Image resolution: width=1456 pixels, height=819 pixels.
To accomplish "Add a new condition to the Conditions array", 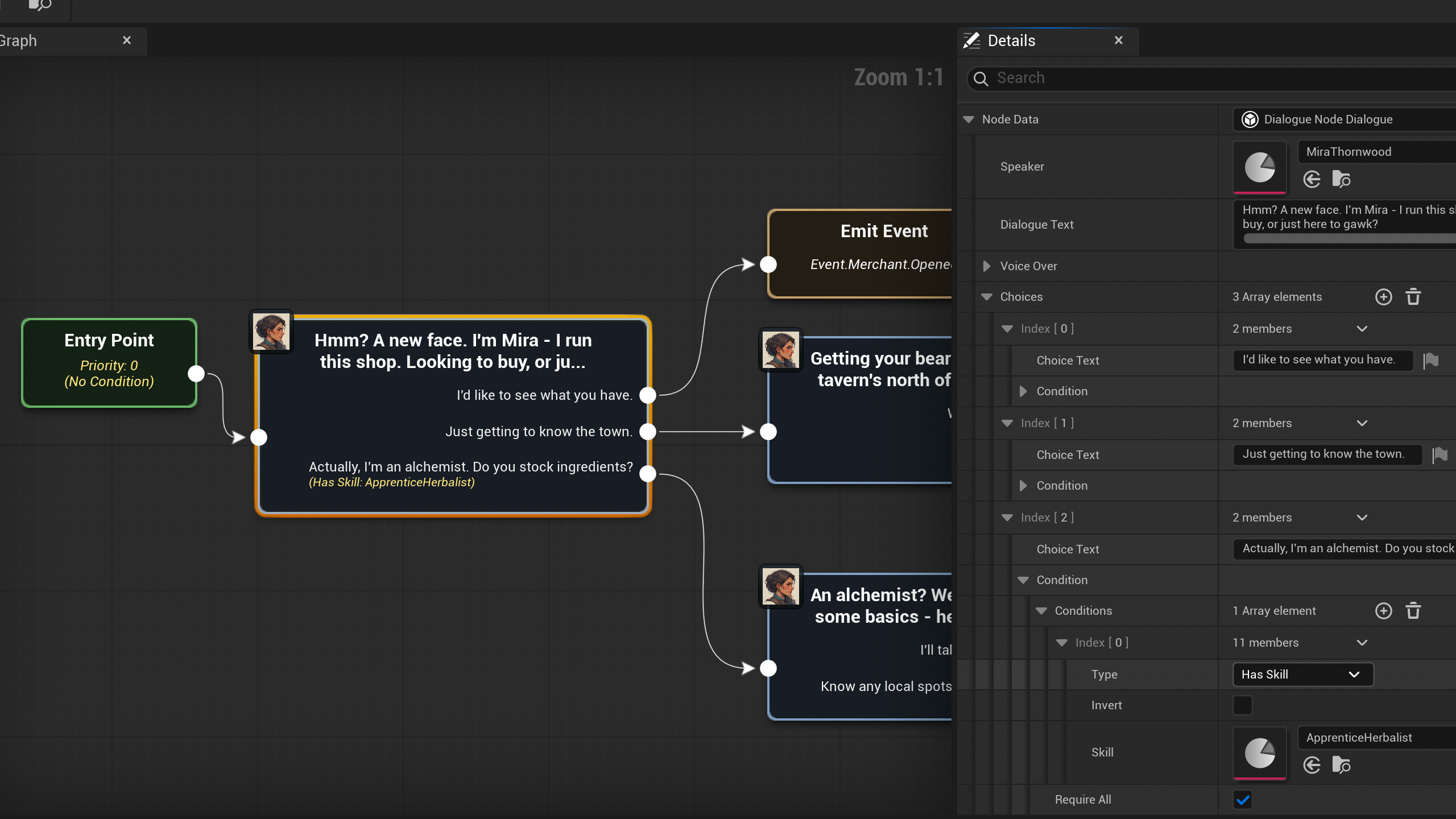I will tap(1384, 610).
